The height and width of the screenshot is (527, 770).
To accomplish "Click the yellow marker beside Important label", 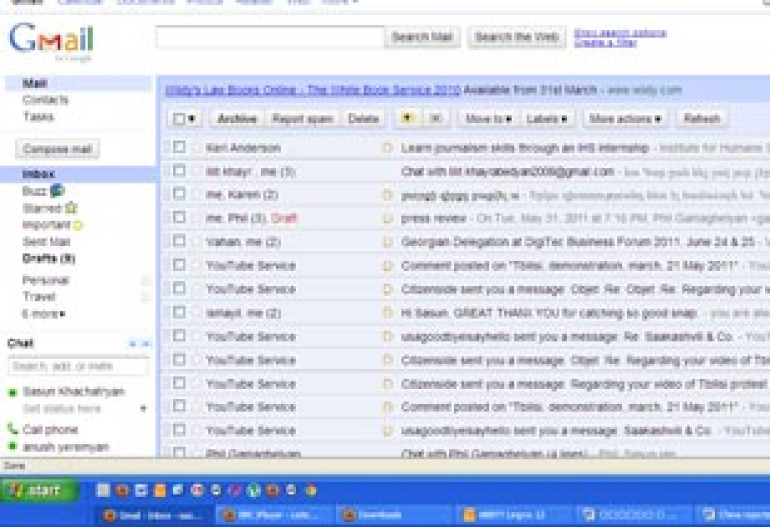I will tap(78, 225).
